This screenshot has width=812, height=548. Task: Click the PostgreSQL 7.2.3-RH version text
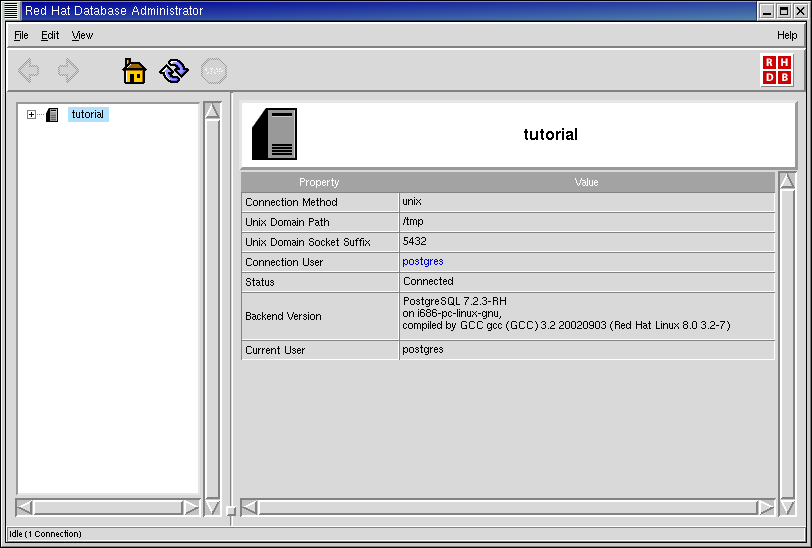point(455,301)
